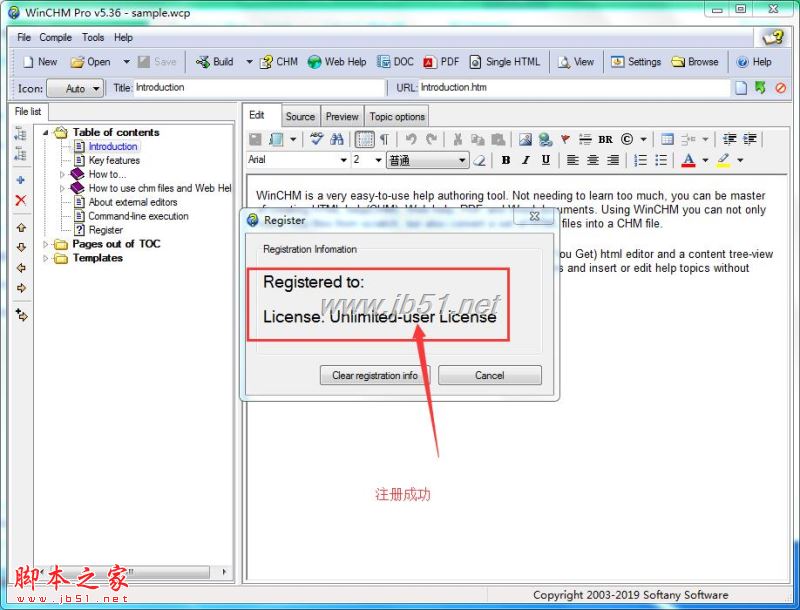This screenshot has width=800, height=610.
Task: Generate Single HTML output
Action: click(504, 62)
